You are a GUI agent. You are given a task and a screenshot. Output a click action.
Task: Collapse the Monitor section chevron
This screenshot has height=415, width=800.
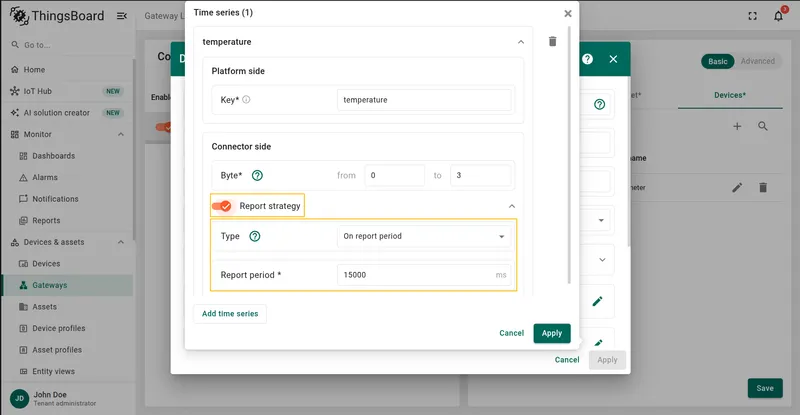[x=121, y=134]
